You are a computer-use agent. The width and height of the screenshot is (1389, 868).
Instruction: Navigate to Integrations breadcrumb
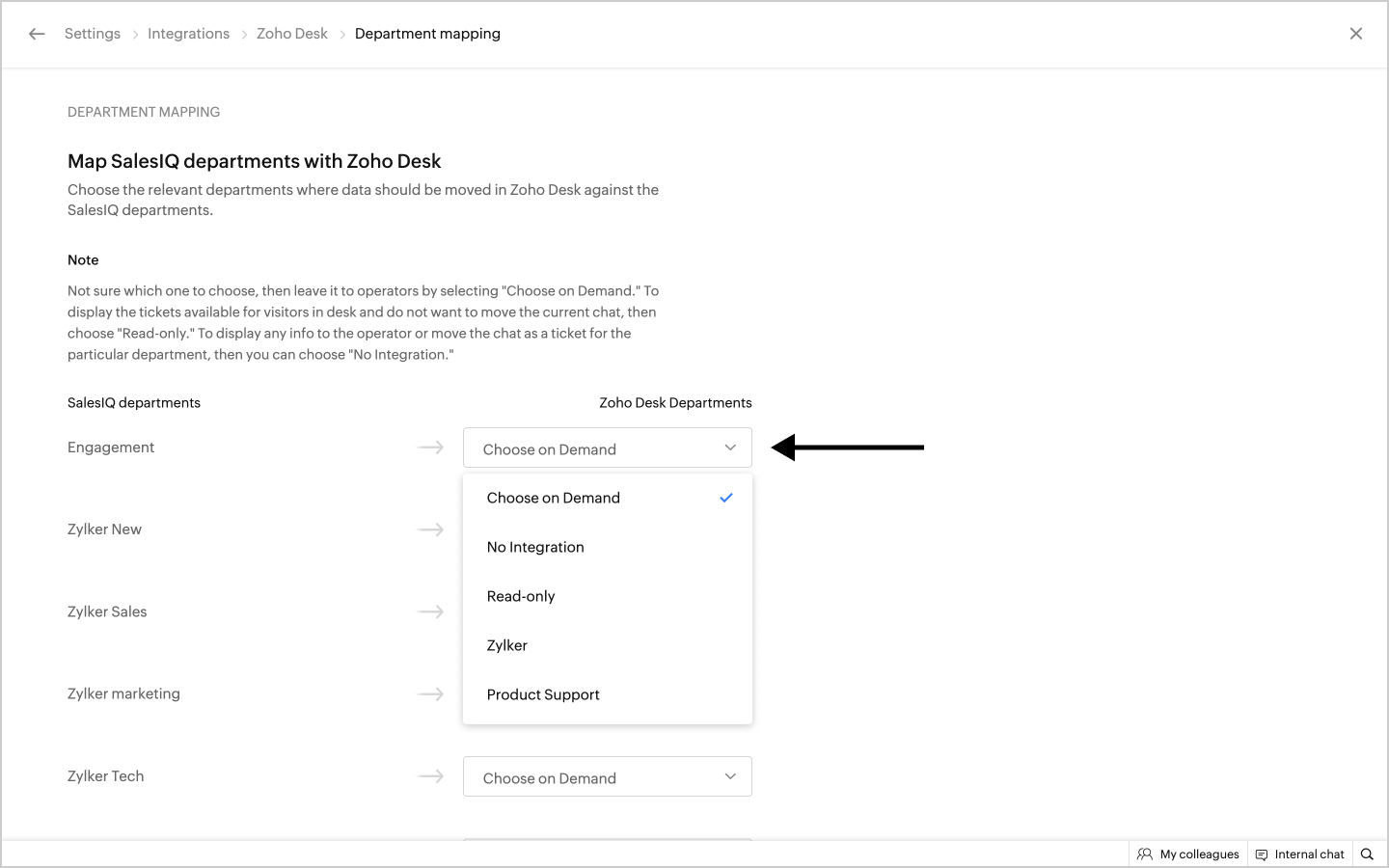point(188,34)
